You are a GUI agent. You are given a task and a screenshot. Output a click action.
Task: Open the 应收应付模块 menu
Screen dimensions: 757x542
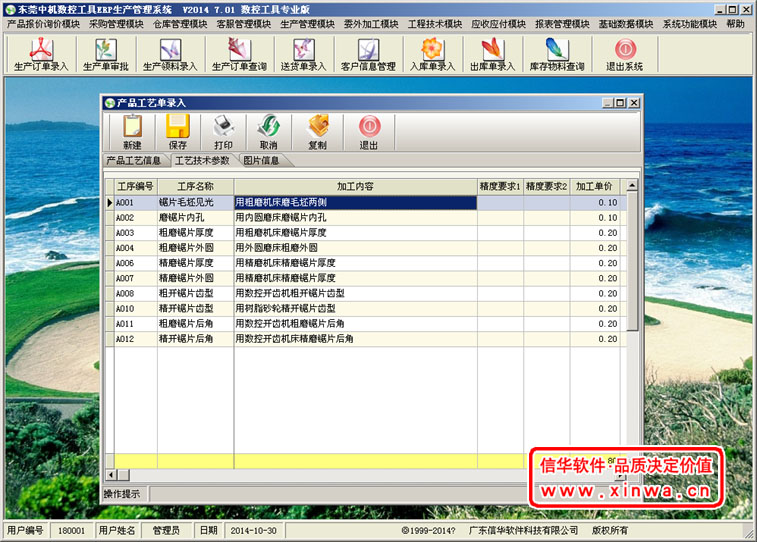pos(499,24)
